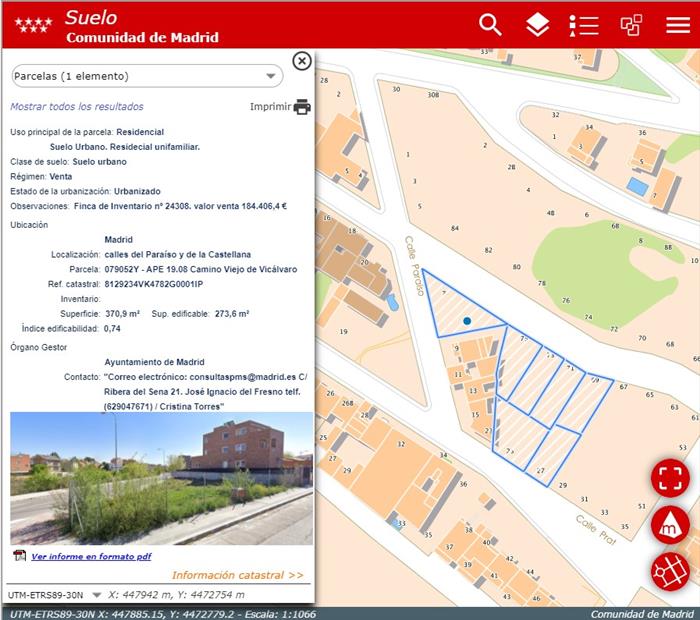The image size is (700, 620).
Task: Click the street view photo thumbnail
Action: 161,478
